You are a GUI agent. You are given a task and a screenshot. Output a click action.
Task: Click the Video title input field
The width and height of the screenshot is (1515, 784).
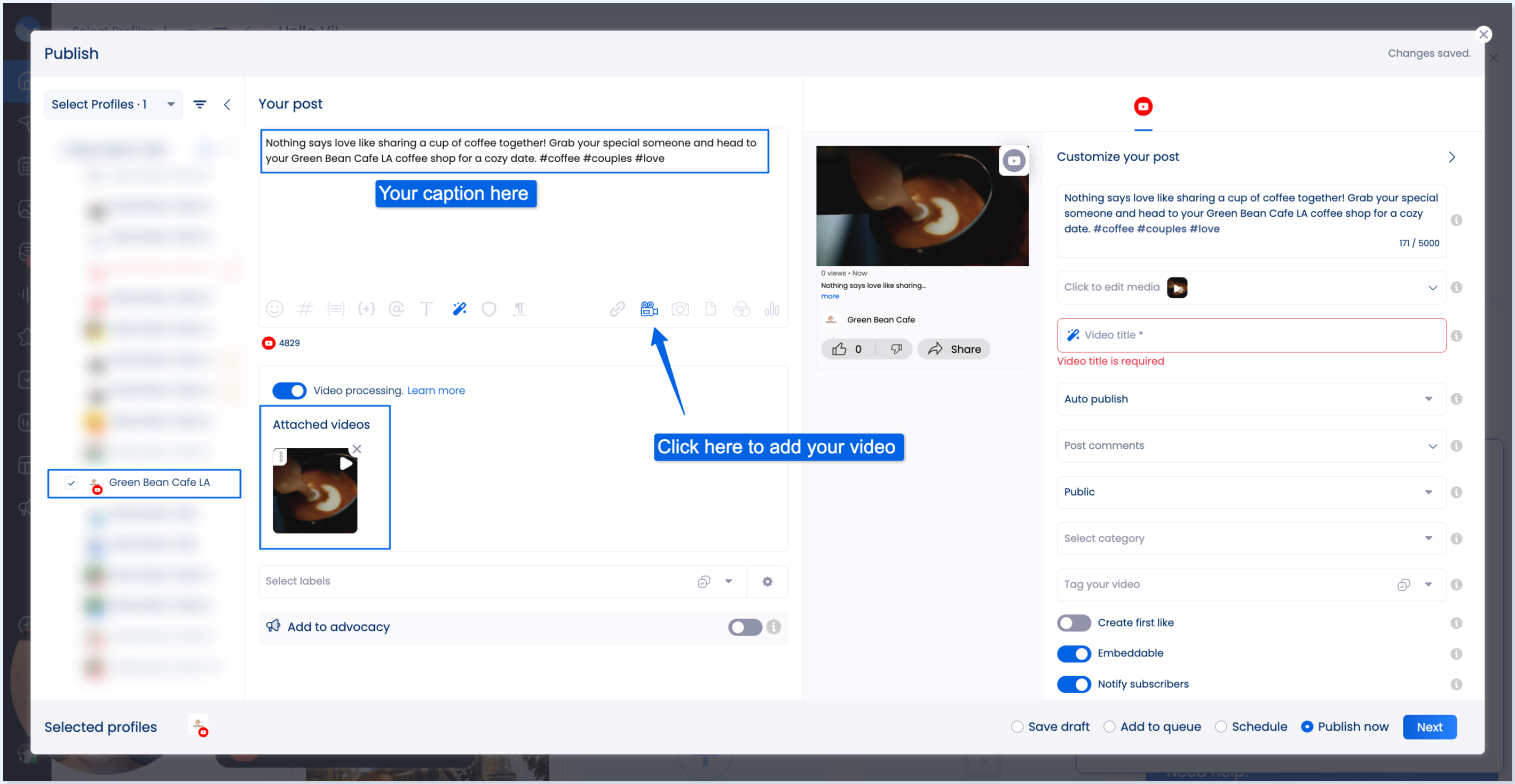tap(1251, 335)
